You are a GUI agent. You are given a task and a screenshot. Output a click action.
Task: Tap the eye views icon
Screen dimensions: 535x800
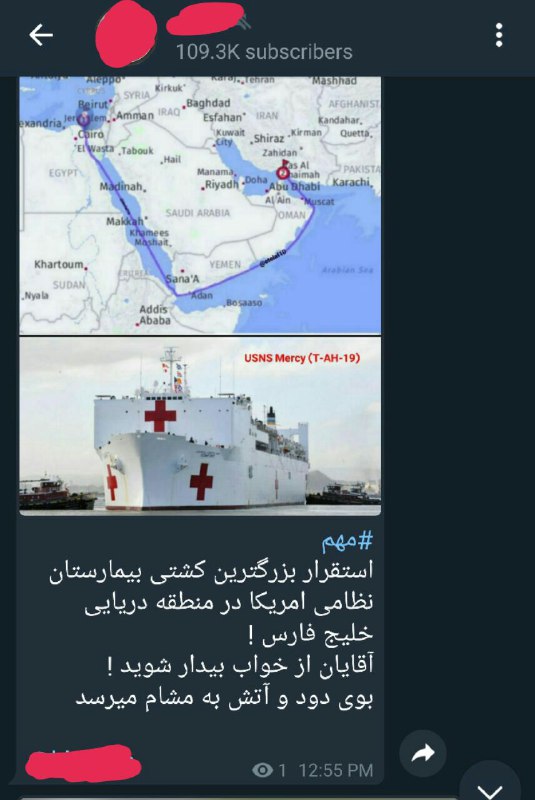point(262,770)
